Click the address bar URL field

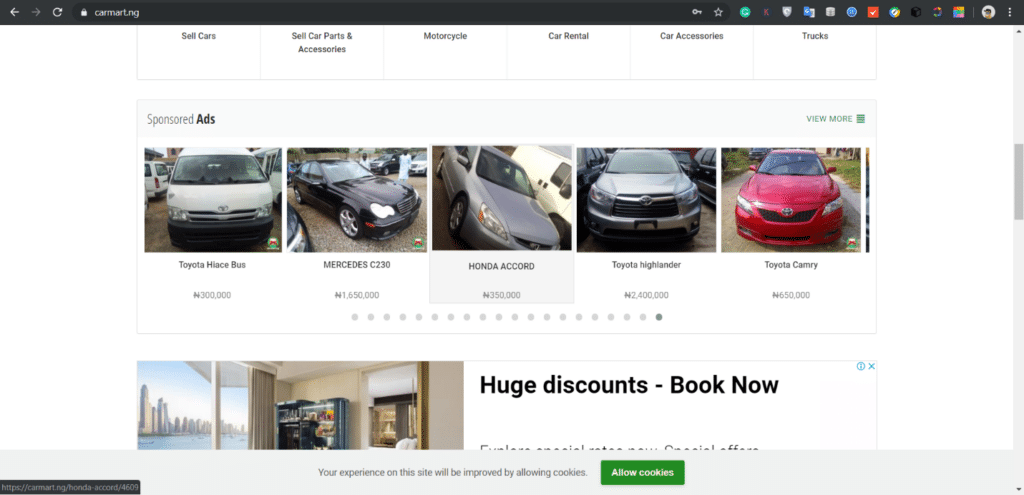tap(385, 12)
